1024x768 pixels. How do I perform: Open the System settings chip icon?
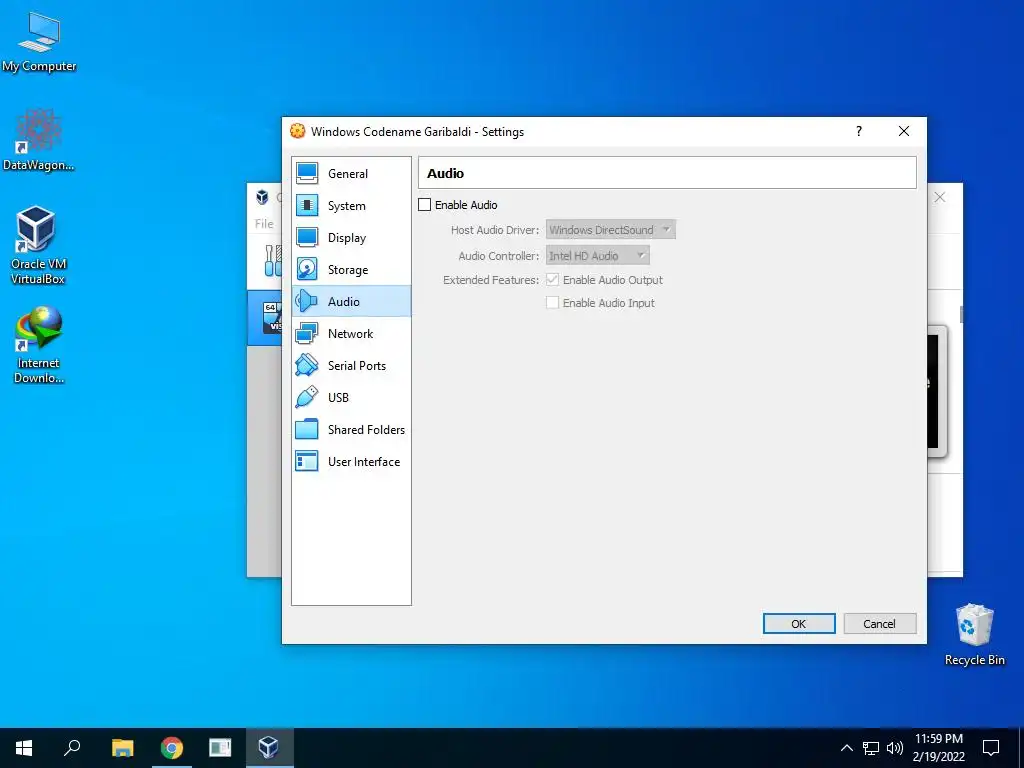coord(307,206)
